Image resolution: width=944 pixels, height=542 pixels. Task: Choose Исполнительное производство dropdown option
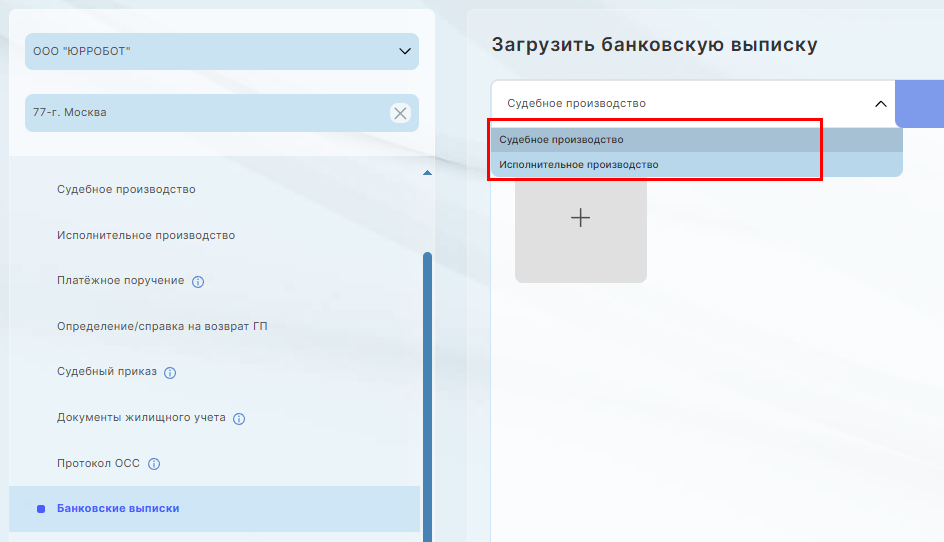pos(579,165)
